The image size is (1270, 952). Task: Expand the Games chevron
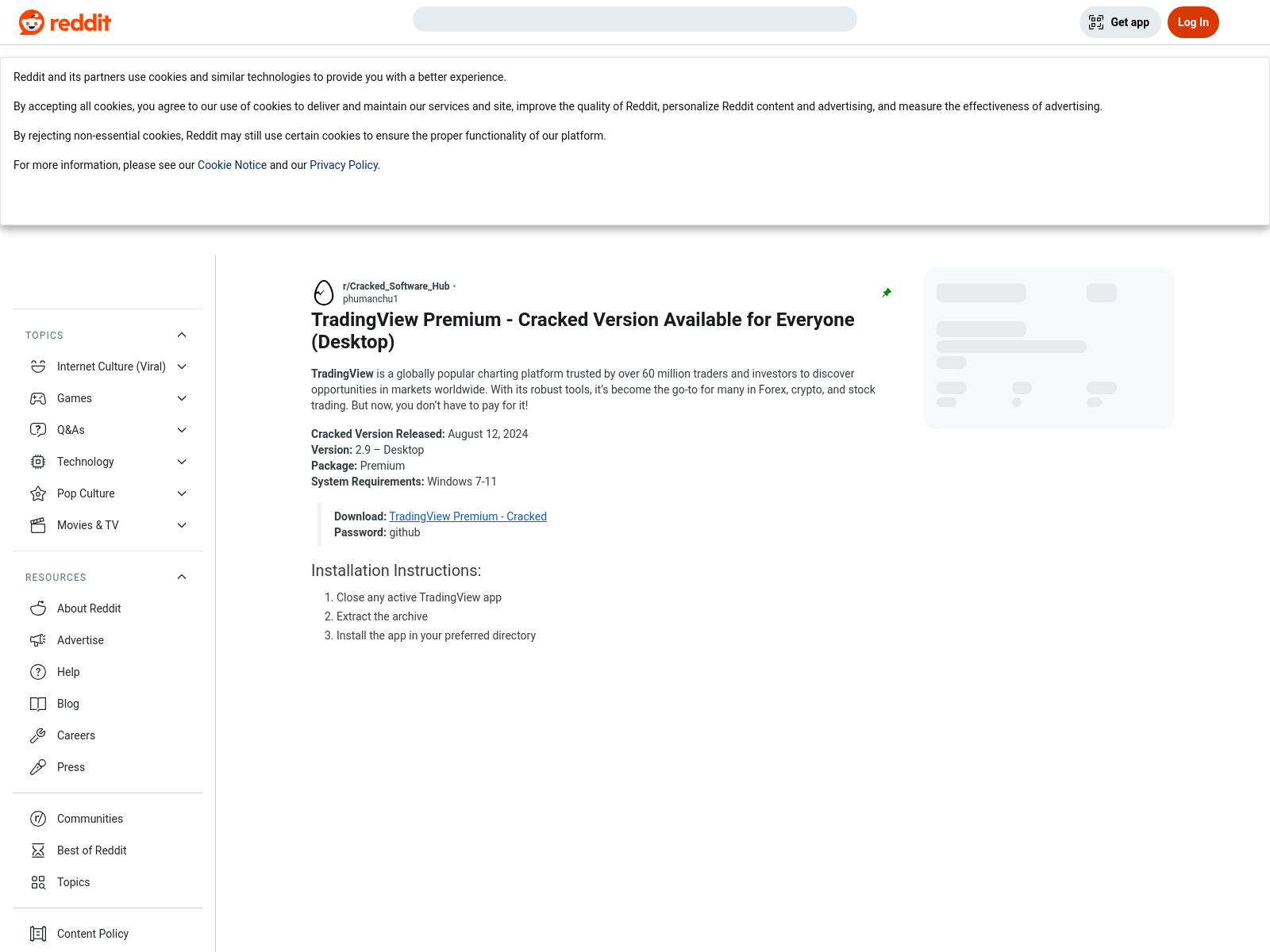(x=182, y=398)
